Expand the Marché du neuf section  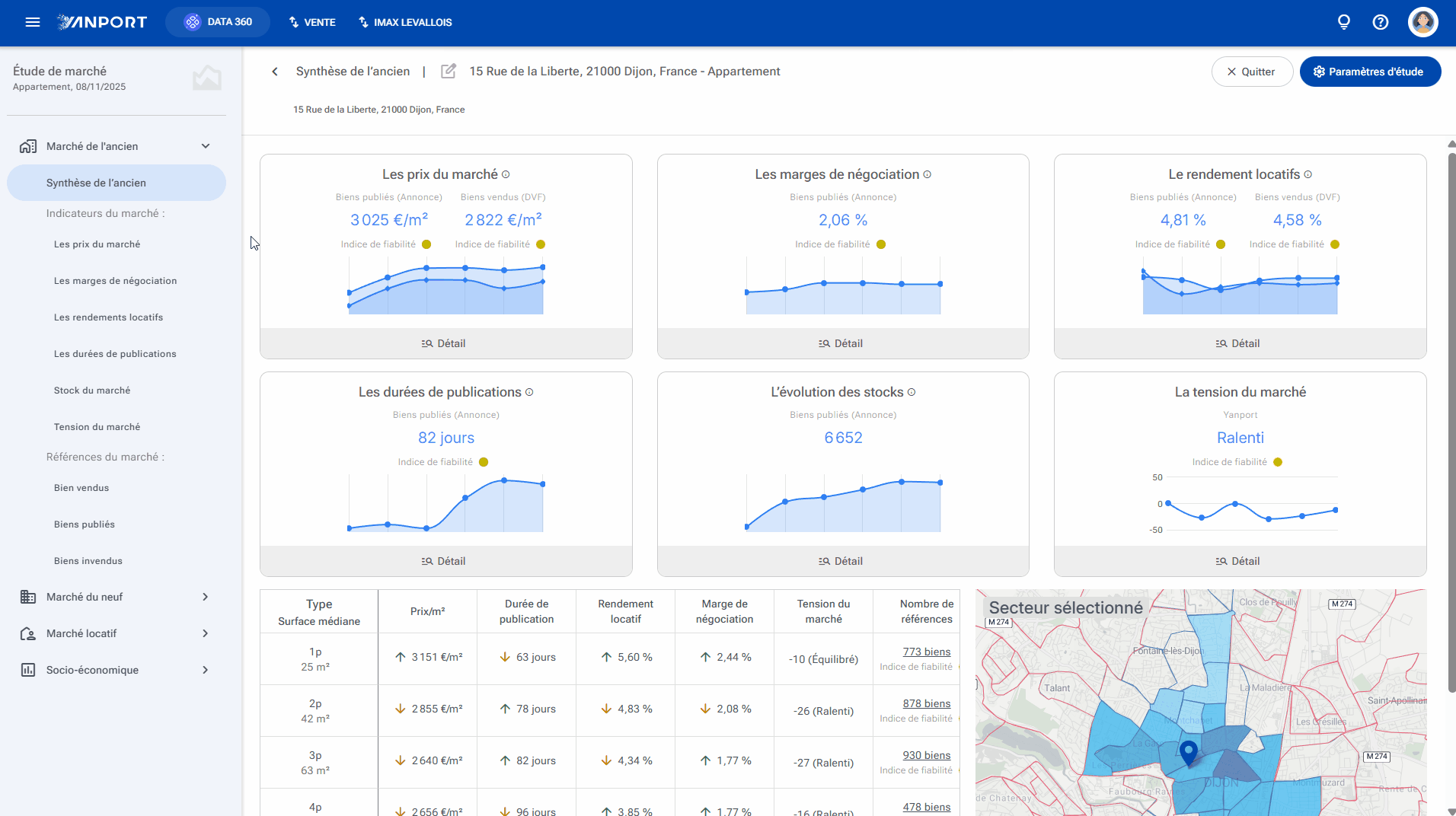point(206,597)
